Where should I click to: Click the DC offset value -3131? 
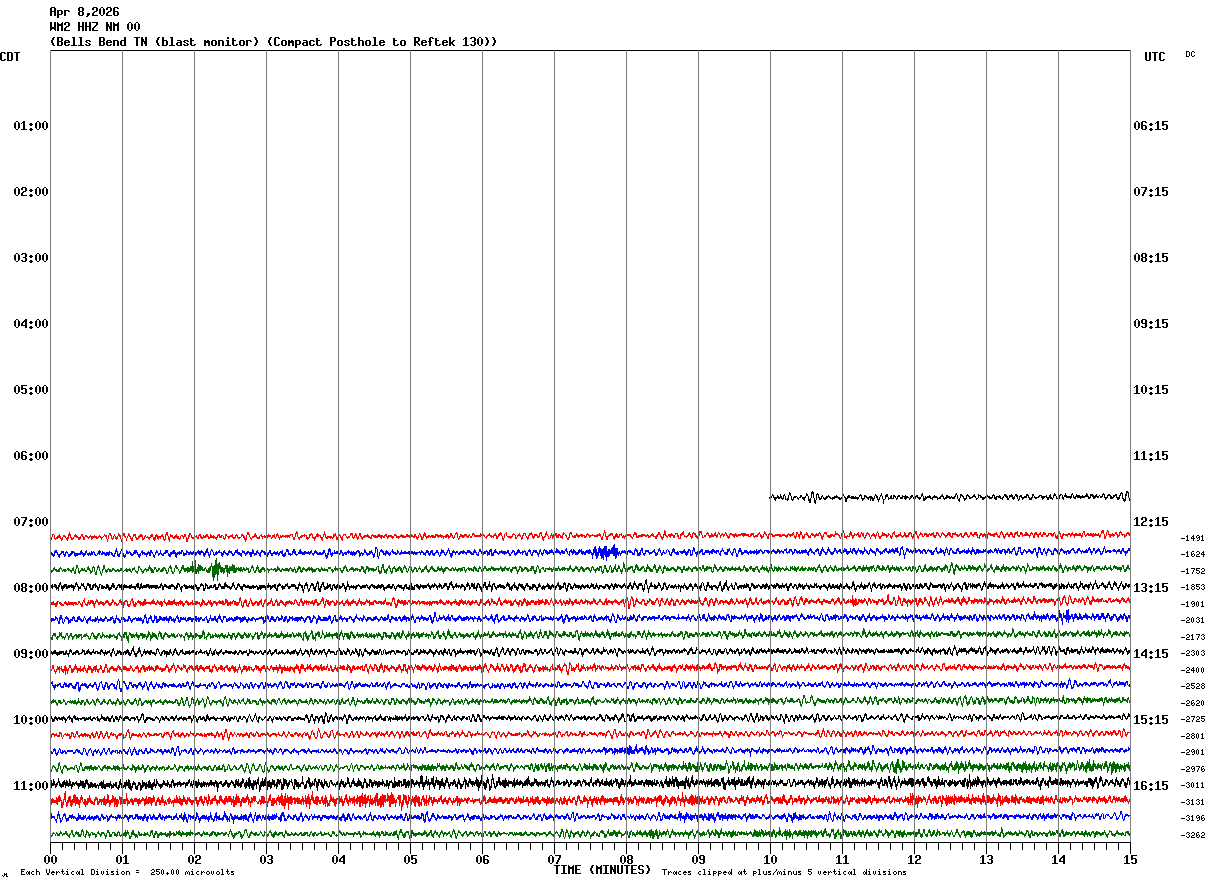[1193, 802]
